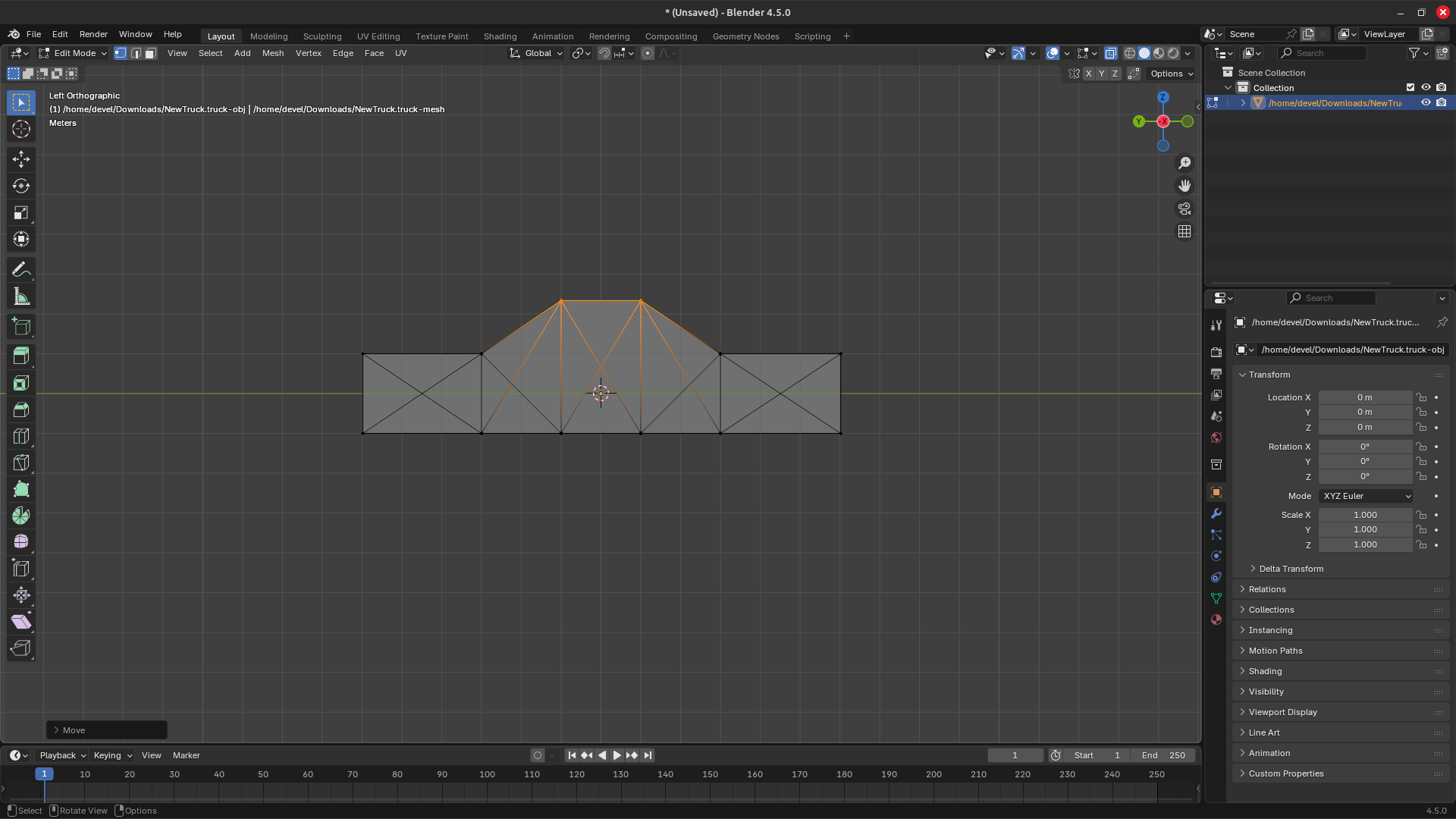Activate the Transform tool

click(x=21, y=240)
